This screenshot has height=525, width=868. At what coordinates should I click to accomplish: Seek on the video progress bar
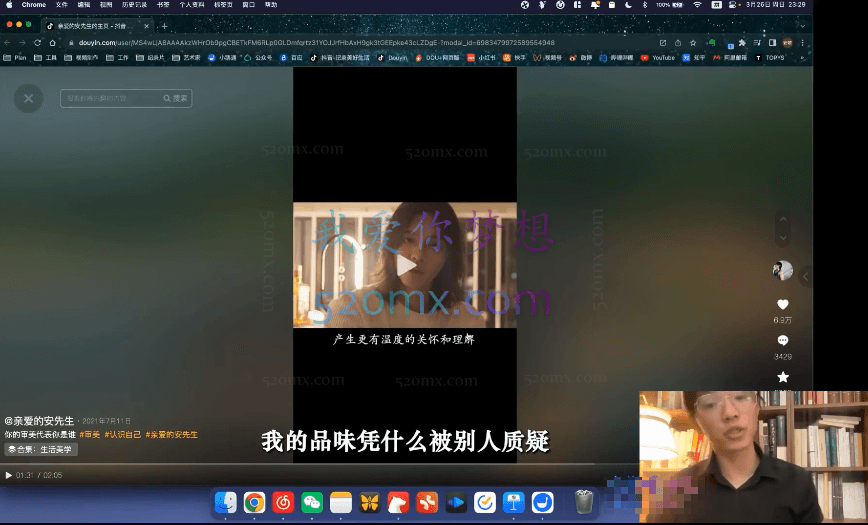click(x=319, y=464)
